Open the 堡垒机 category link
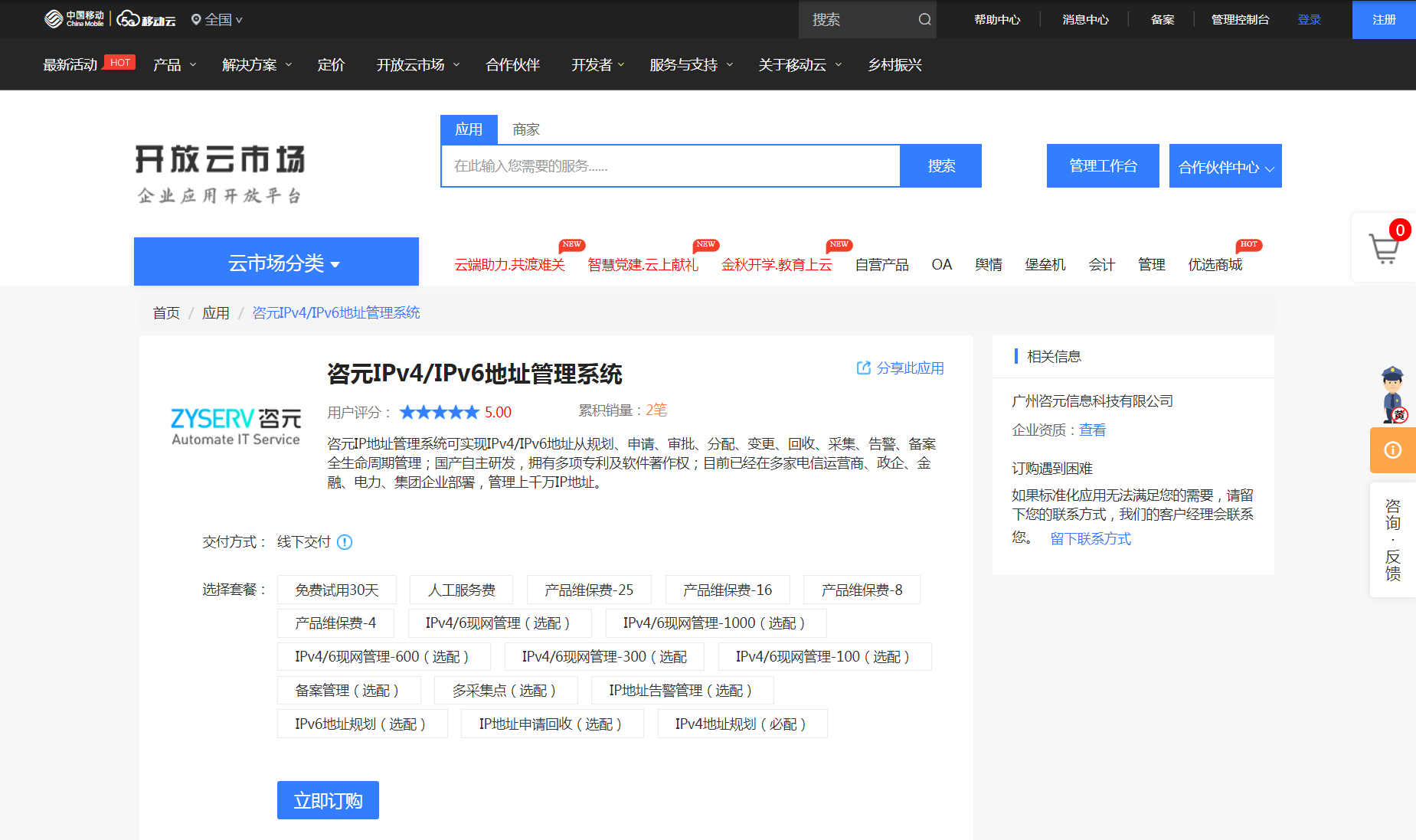1416x840 pixels. click(x=1045, y=264)
